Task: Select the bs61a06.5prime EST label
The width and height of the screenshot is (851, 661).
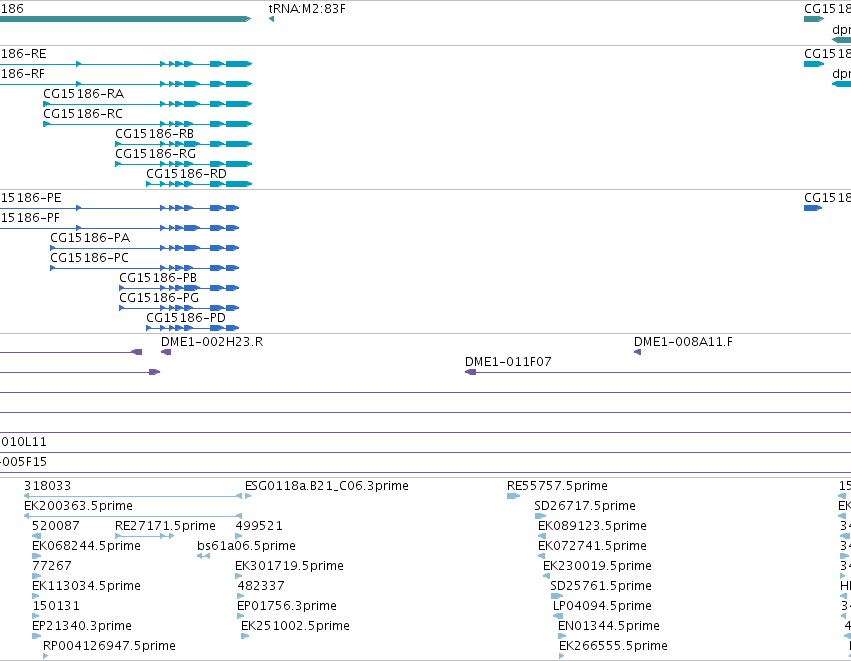Action: click(x=246, y=546)
